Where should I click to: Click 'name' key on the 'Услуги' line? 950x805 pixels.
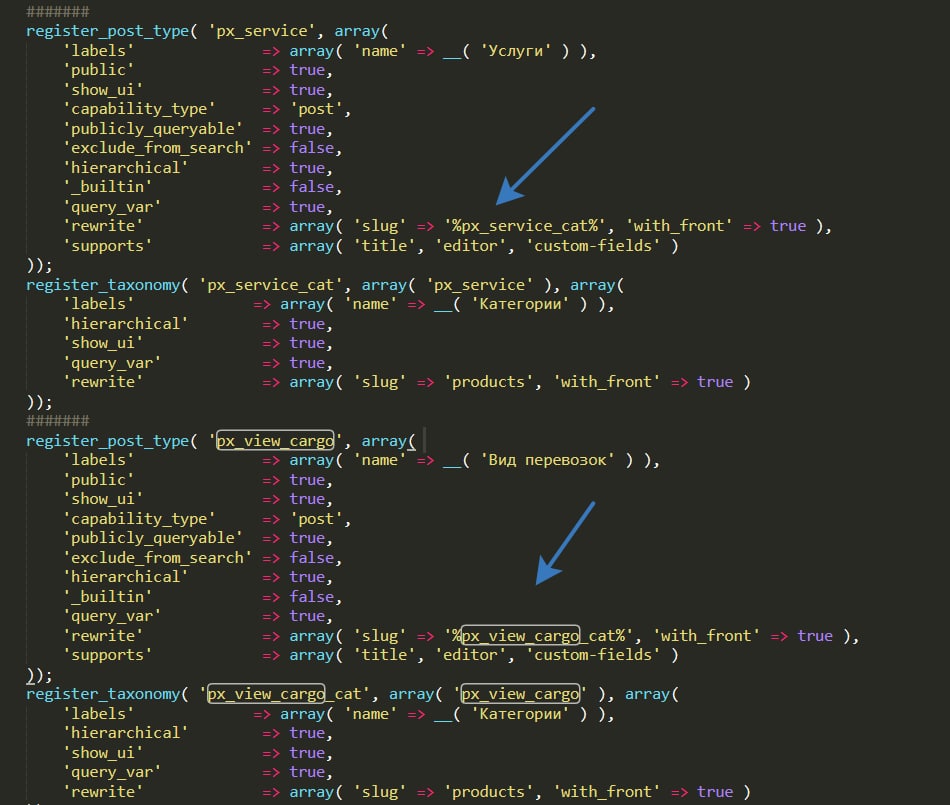pyautogui.click(x=380, y=51)
